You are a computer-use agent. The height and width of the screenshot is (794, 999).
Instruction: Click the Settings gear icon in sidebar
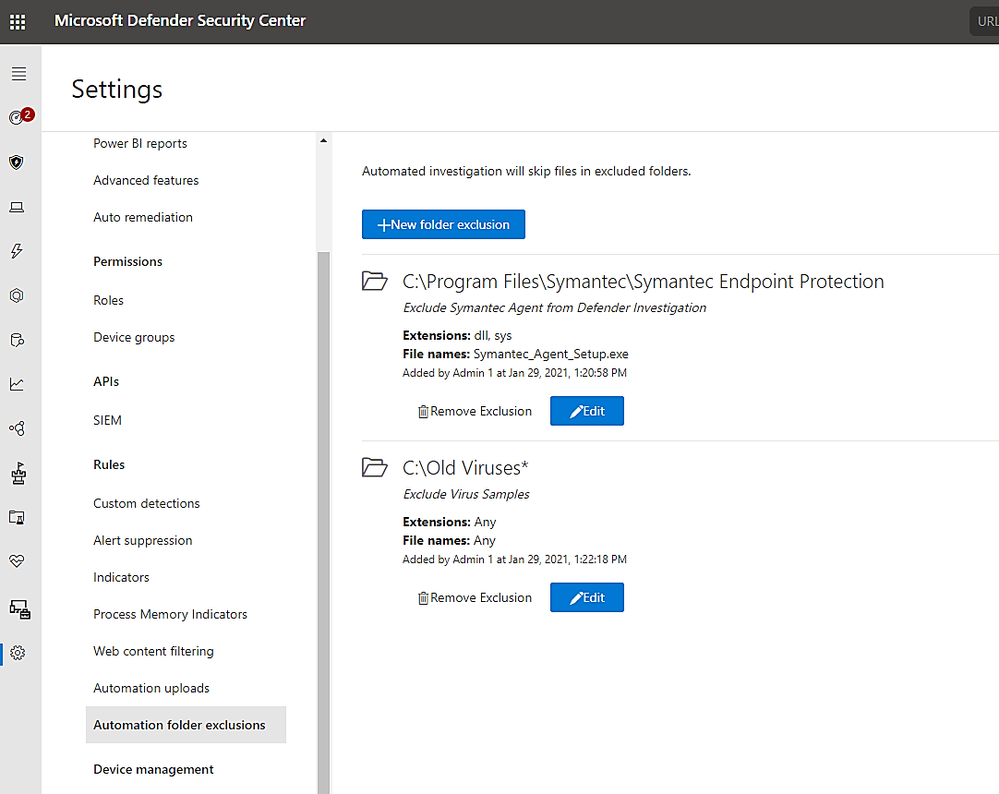[x=17, y=653]
